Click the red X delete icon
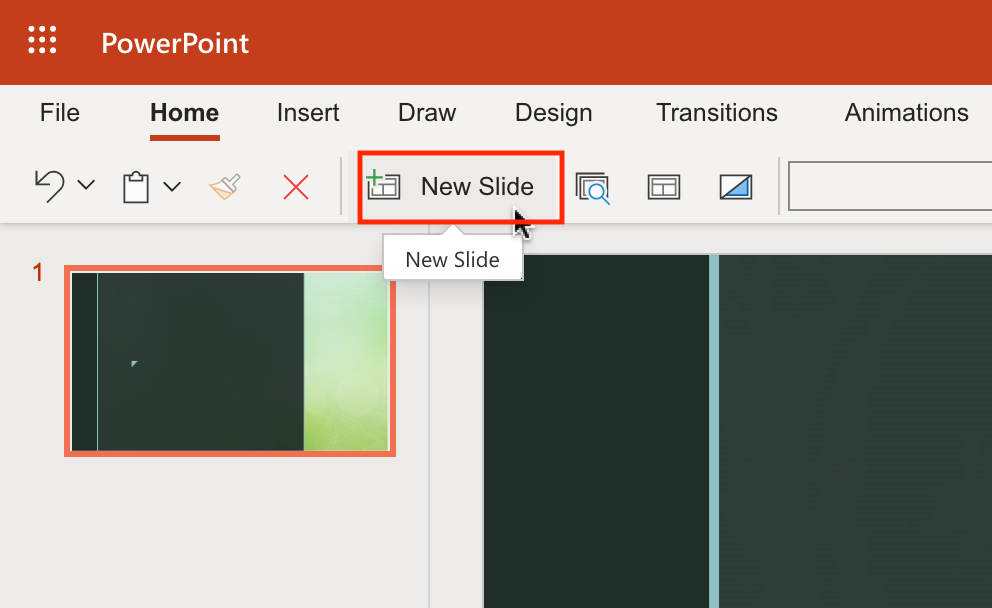Viewport: 992px width, 608px height. [296, 187]
